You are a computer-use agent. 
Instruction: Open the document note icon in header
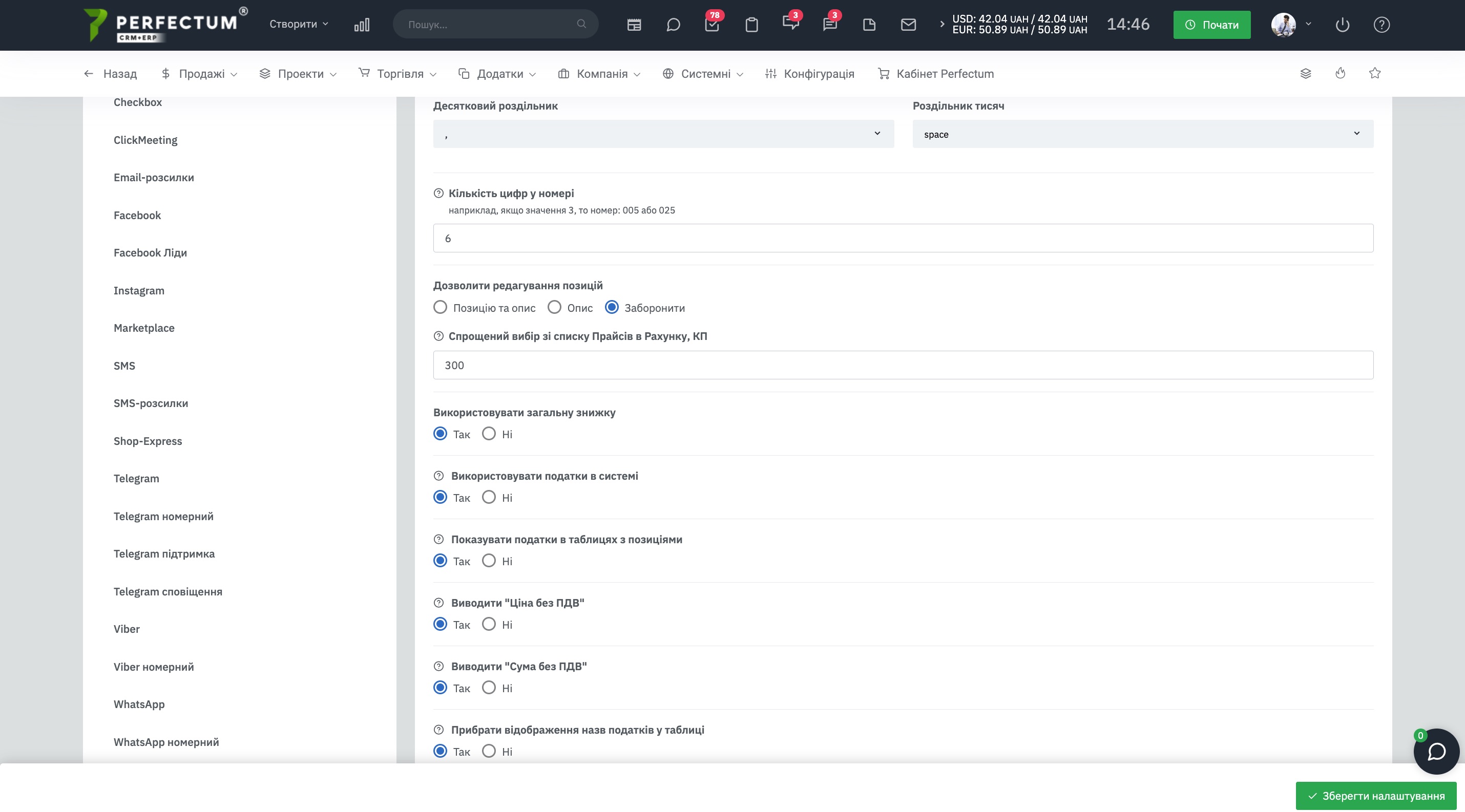(x=869, y=25)
